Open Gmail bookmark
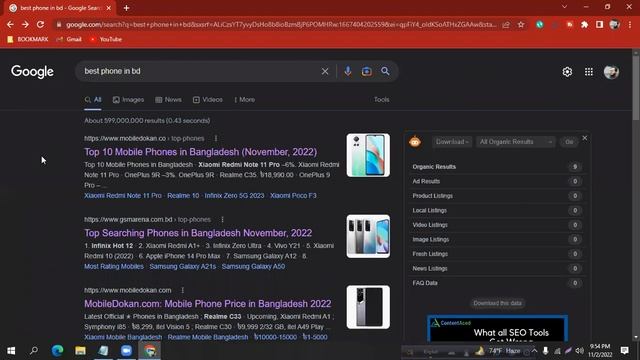This screenshot has height=360, width=640. [x=69, y=39]
